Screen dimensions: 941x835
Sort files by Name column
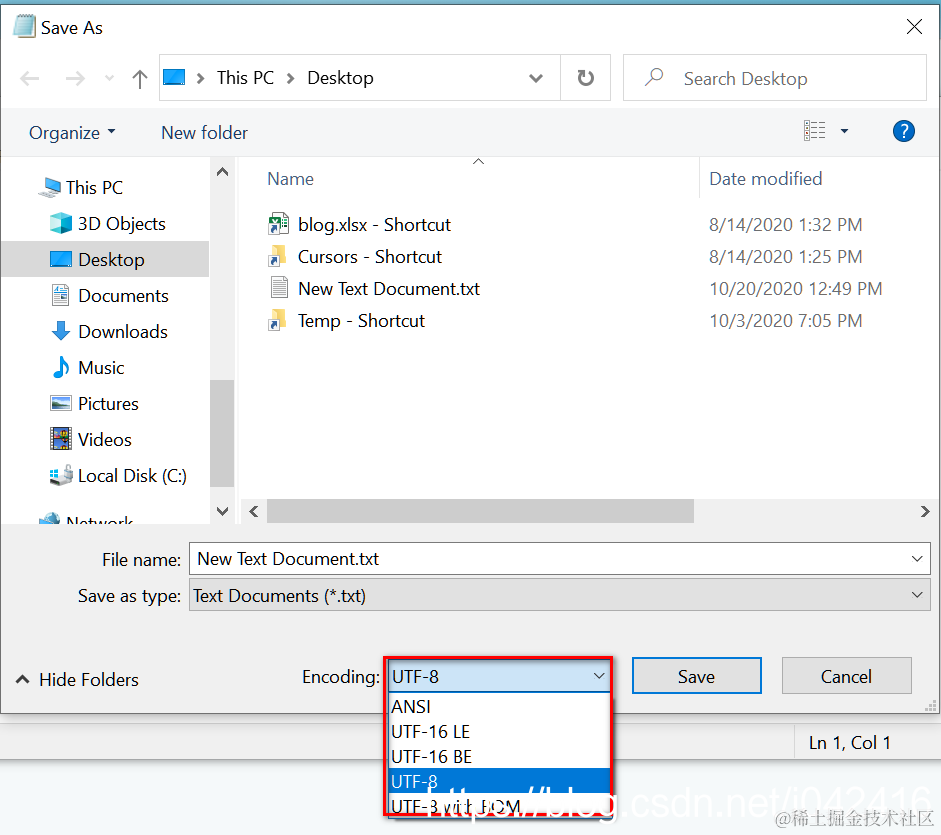[x=290, y=179]
